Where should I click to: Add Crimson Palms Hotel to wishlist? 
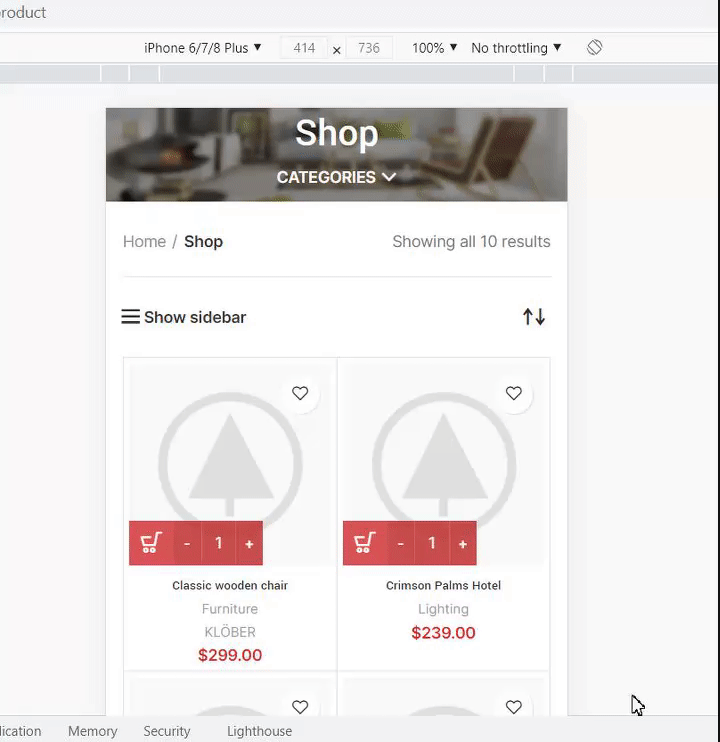514,393
